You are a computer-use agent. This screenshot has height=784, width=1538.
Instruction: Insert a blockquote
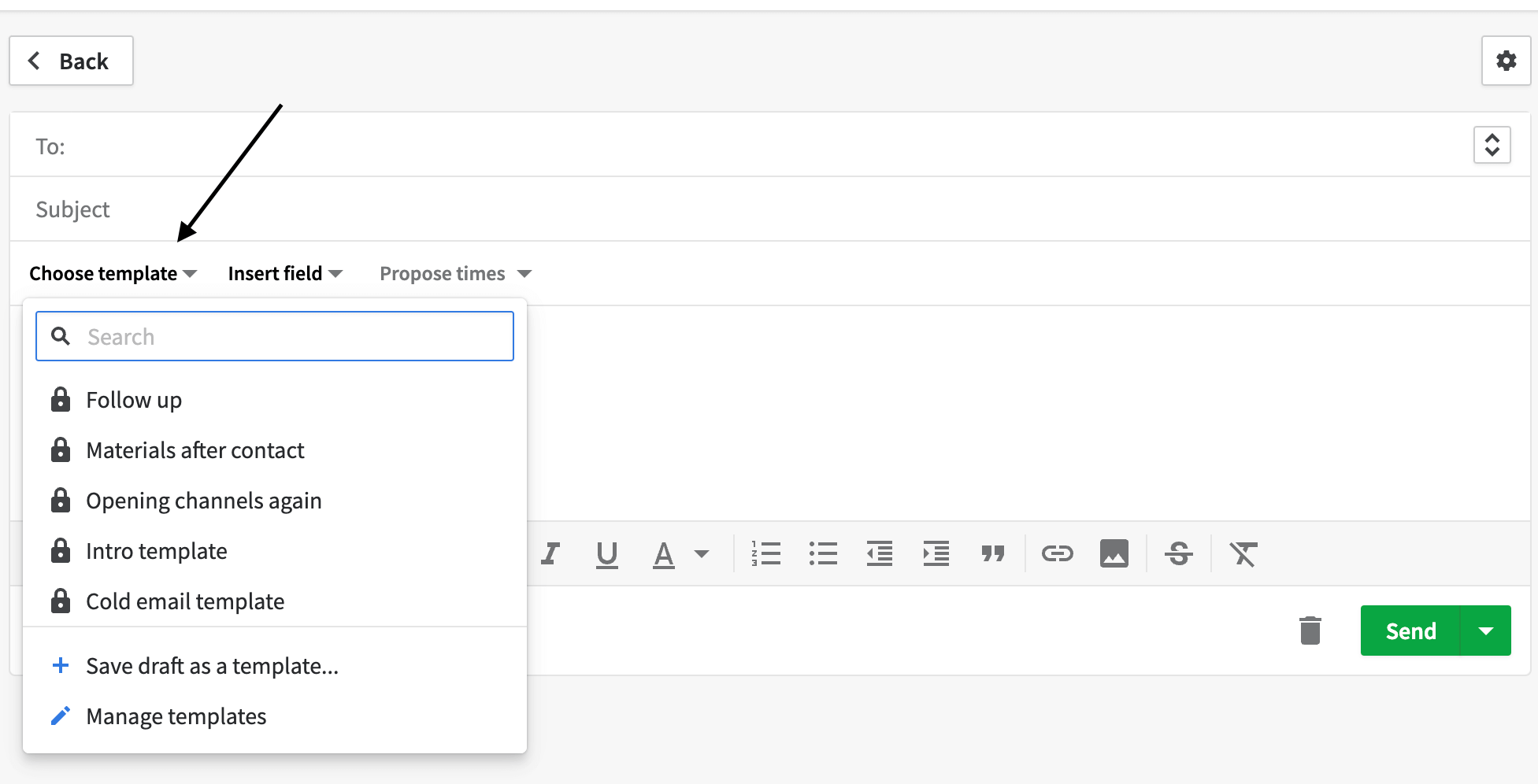pyautogui.click(x=992, y=553)
